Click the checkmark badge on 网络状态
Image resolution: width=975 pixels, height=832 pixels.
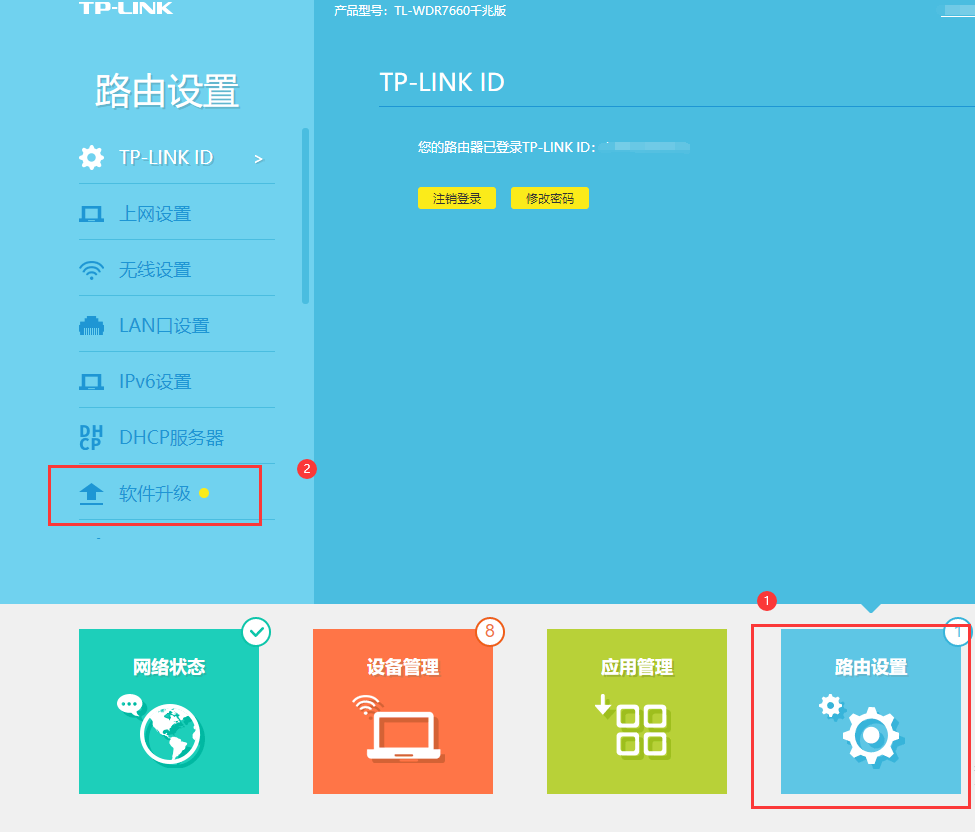coord(256,632)
